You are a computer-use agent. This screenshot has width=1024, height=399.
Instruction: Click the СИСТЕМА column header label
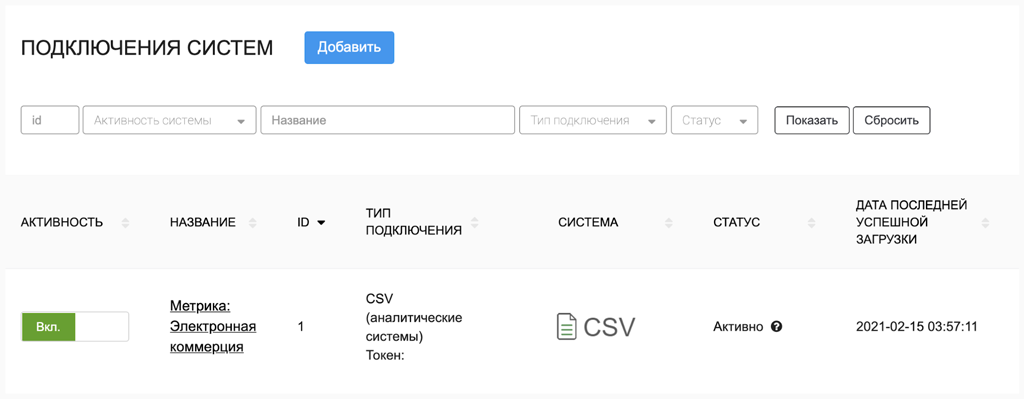click(x=588, y=223)
